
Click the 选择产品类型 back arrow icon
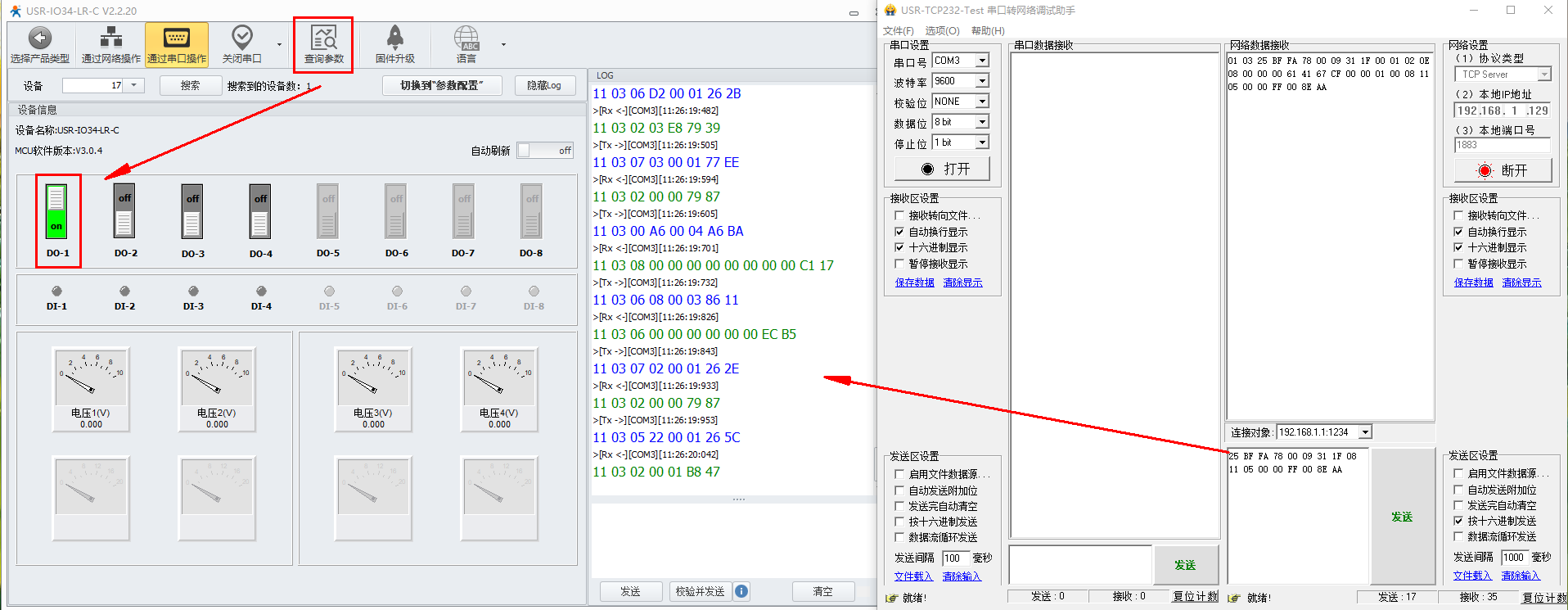point(39,38)
